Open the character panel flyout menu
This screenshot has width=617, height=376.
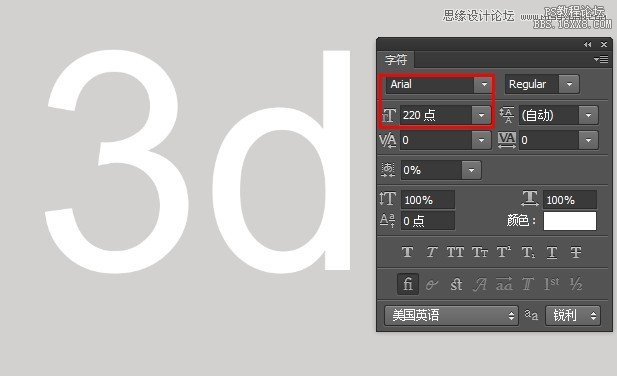(601, 59)
